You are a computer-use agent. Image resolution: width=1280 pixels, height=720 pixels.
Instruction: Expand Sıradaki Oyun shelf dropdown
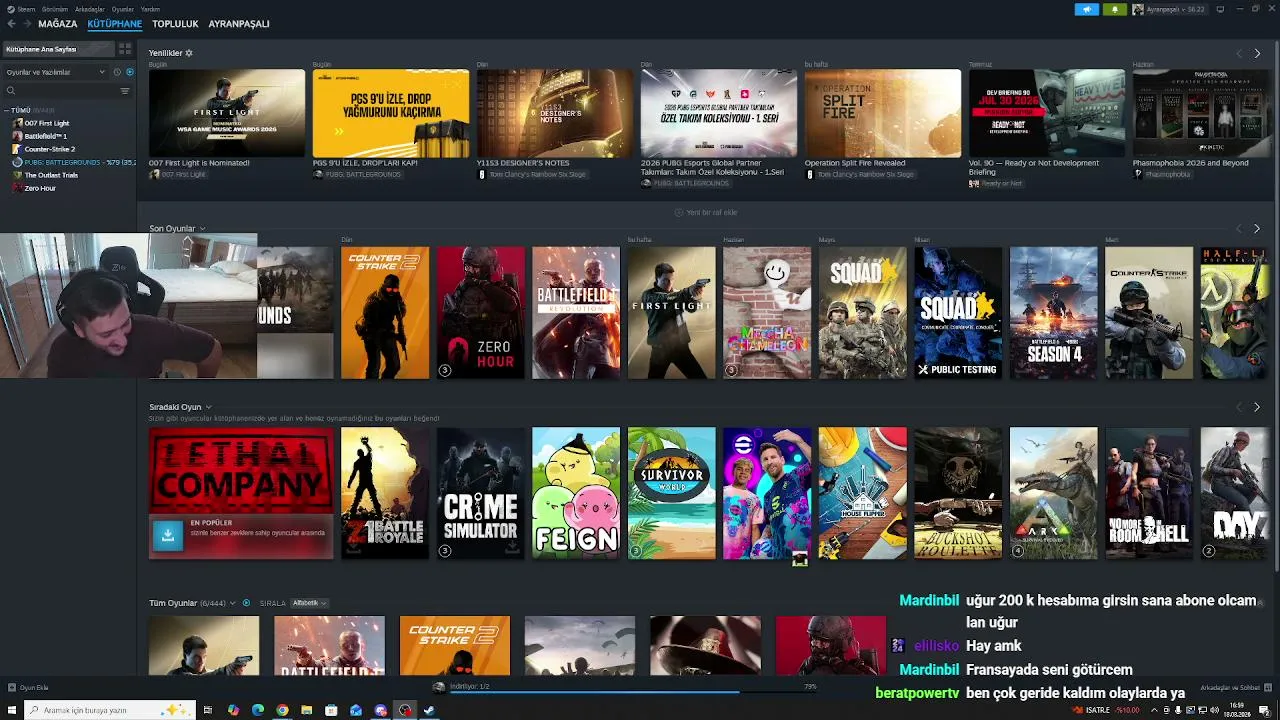click(208, 407)
